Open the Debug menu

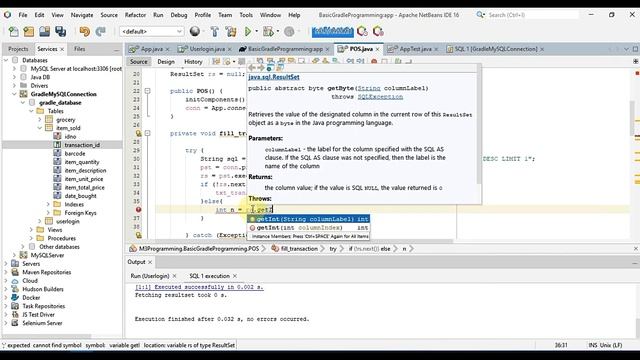point(179,15)
